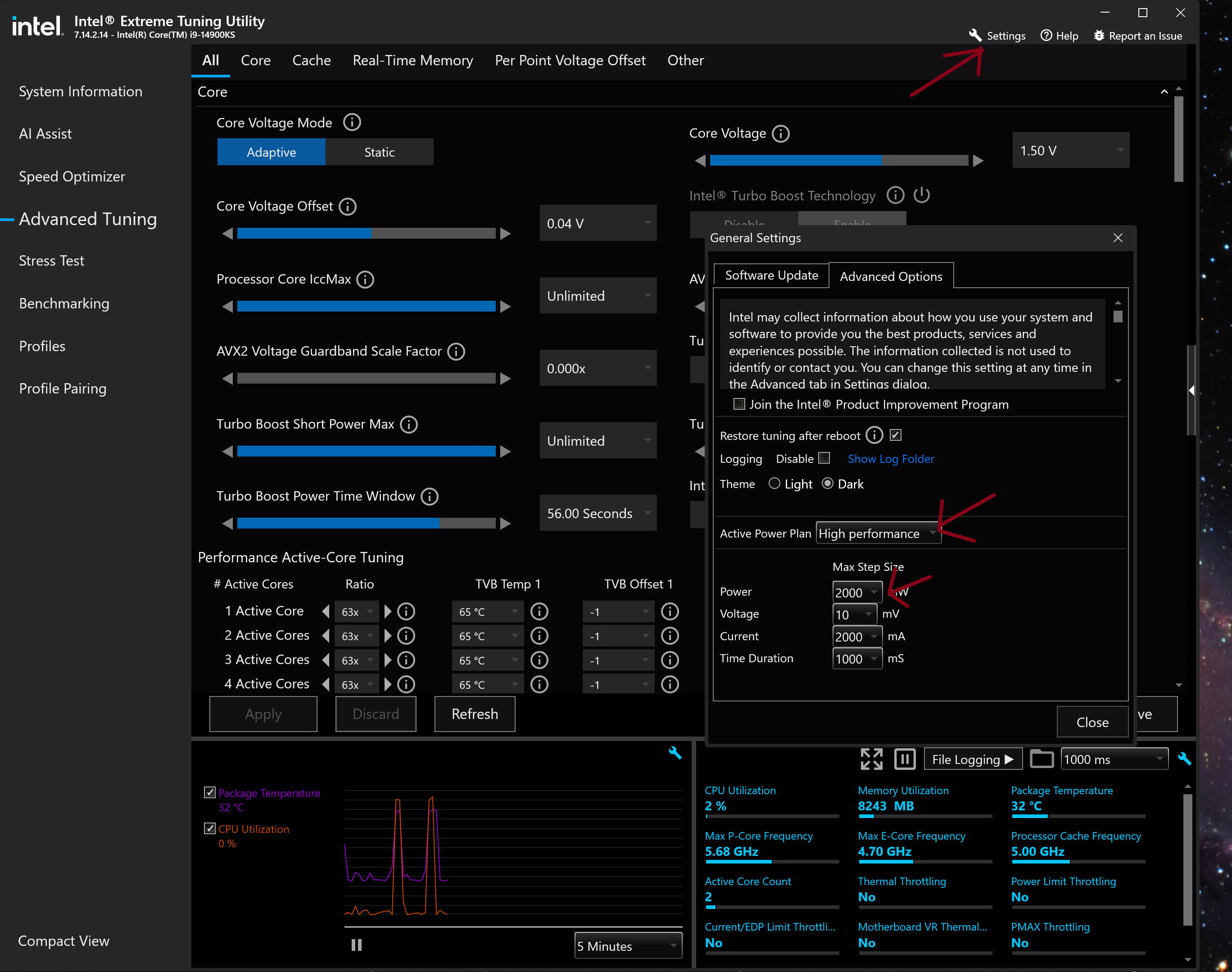Pause monitoring with the pause icon beside File Logging
Screen dimensions: 1232x972
[x=905, y=759]
